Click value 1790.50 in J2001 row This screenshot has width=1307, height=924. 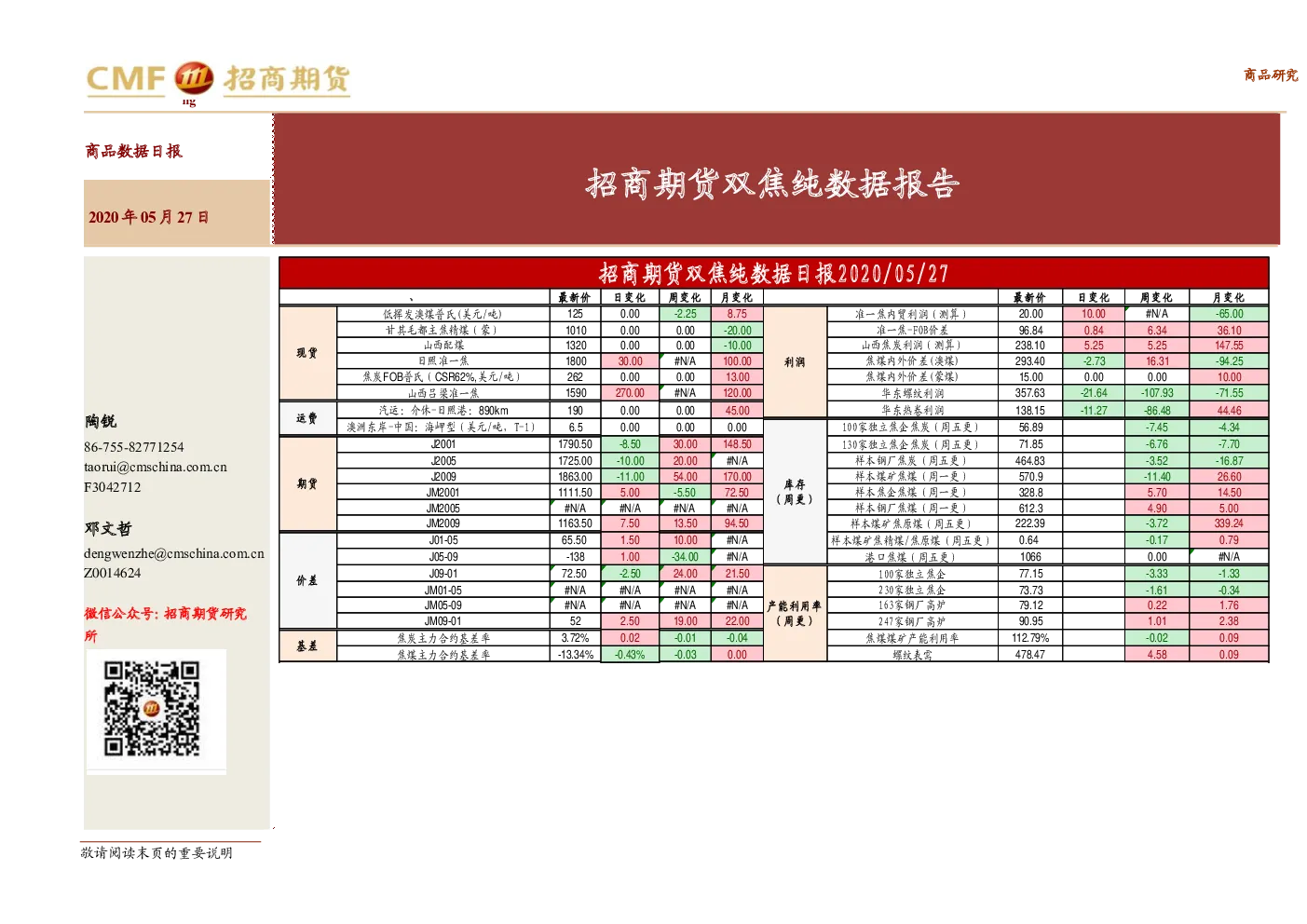[x=576, y=444]
